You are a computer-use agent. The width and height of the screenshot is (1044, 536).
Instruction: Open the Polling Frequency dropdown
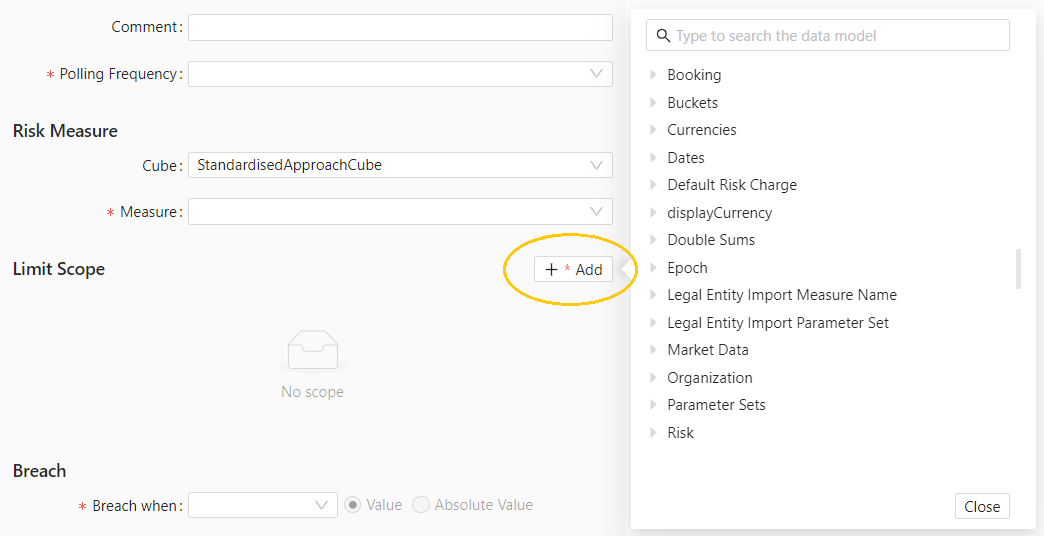[x=400, y=74]
